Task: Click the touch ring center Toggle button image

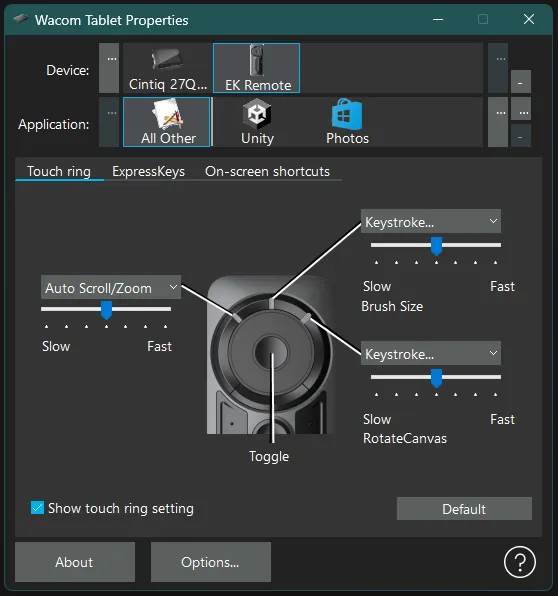Action: pyautogui.click(x=271, y=353)
